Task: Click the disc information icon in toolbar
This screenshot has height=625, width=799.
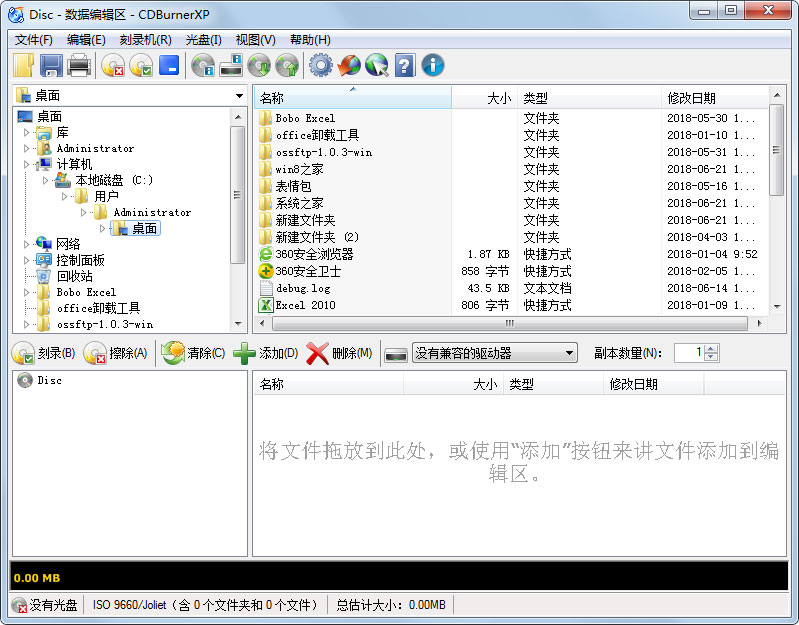Action: pyautogui.click(x=203, y=66)
